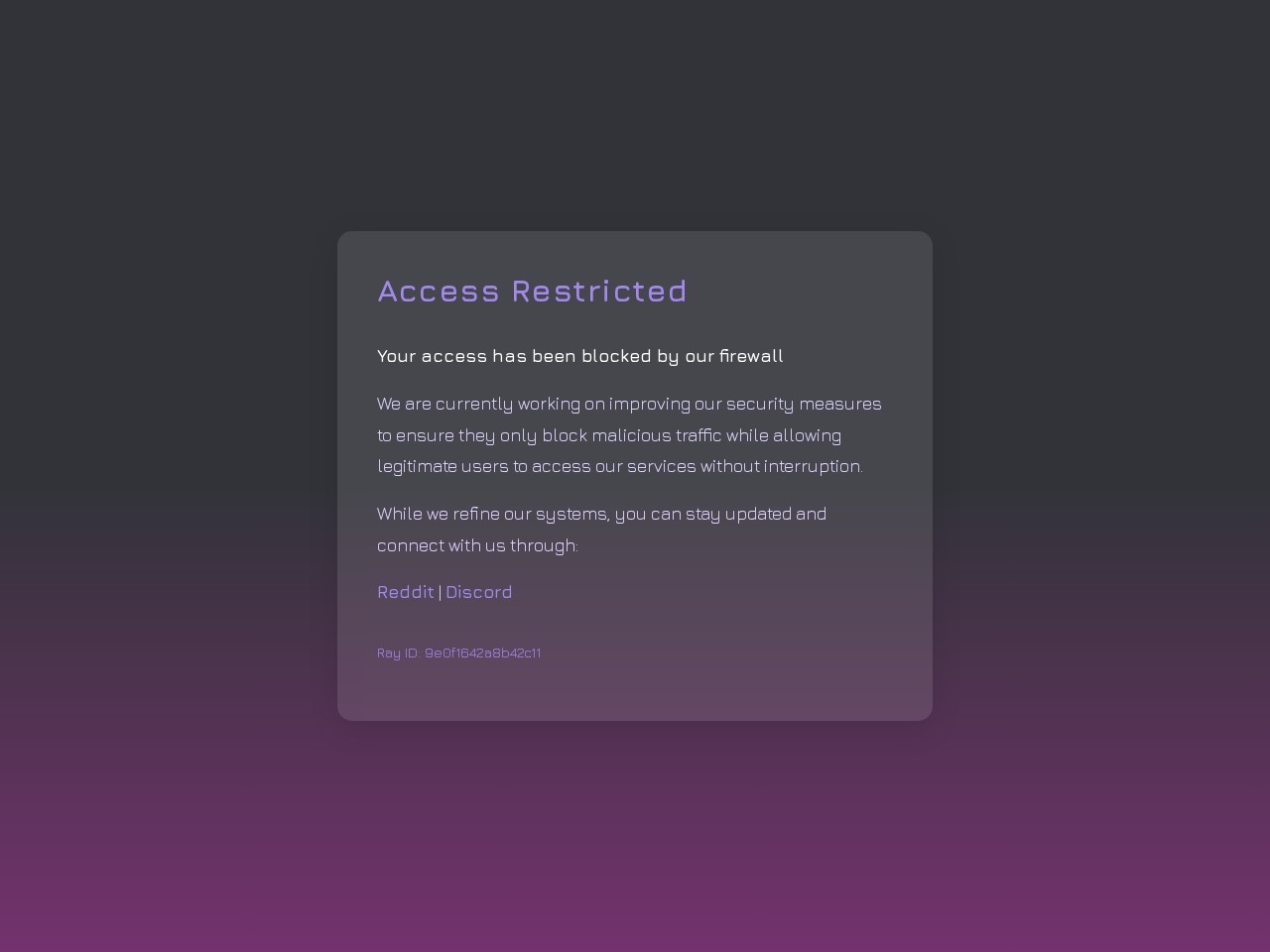Screen dimensions: 1270x952
Task: Open the Reddit link
Action: click(x=405, y=592)
